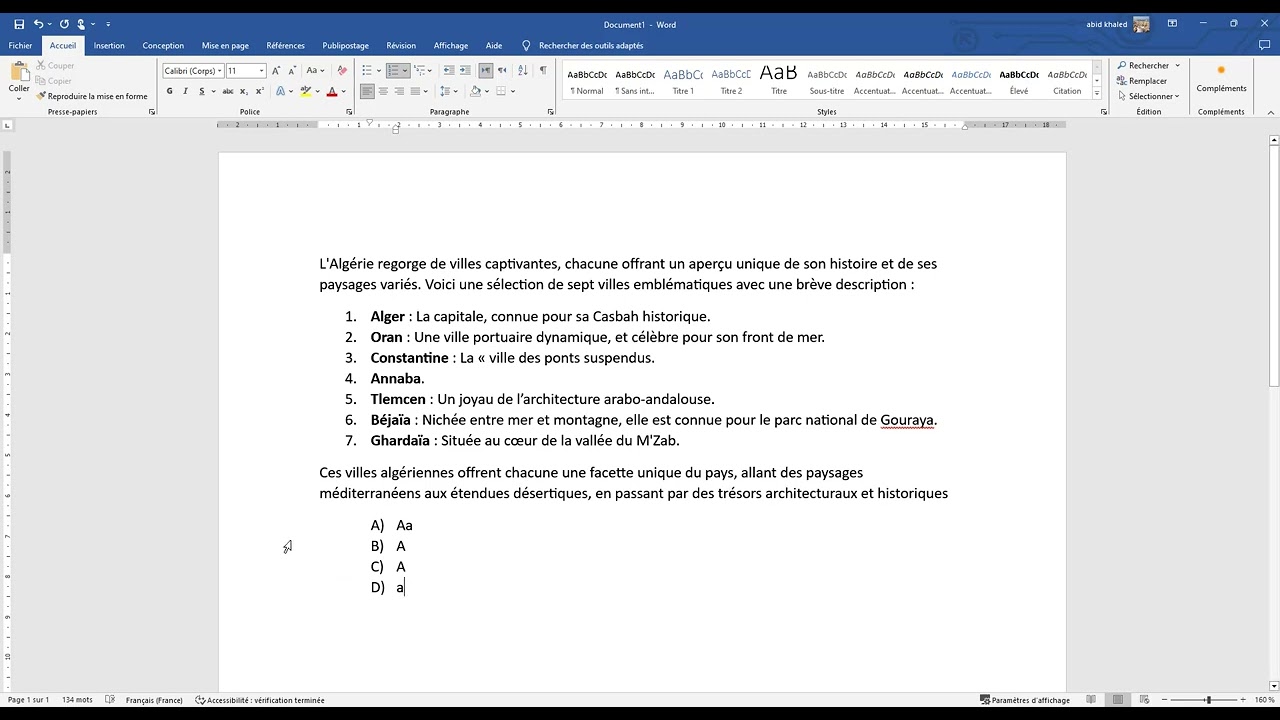Click the Remplacer replace tool
The image size is (1280, 720).
coord(1142,81)
